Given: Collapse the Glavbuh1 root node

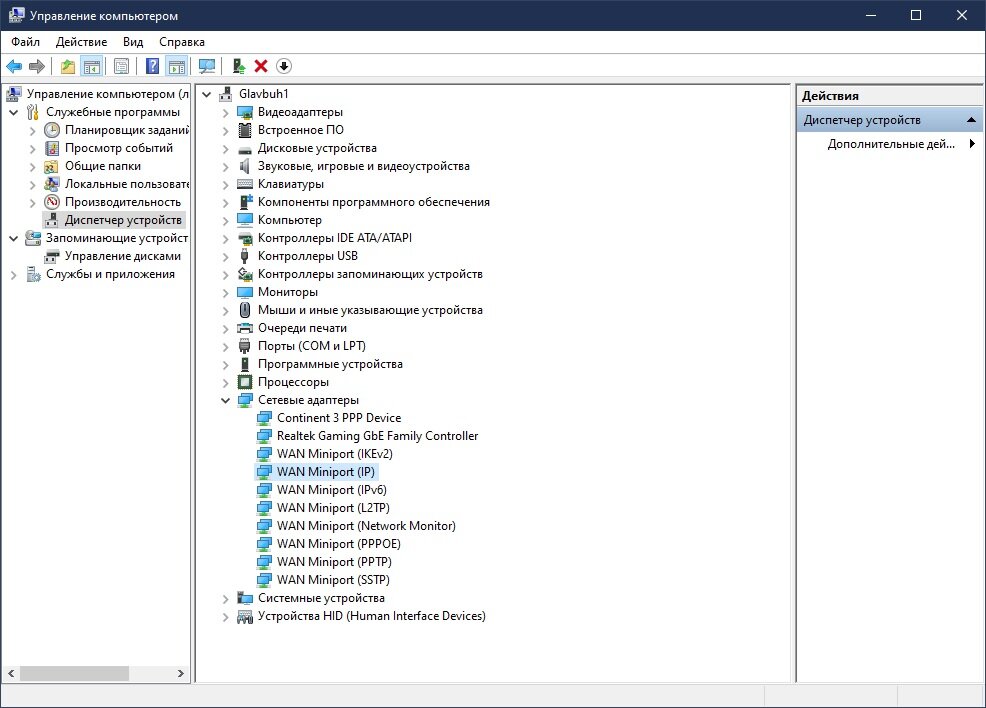Looking at the screenshot, I should tap(206, 95).
